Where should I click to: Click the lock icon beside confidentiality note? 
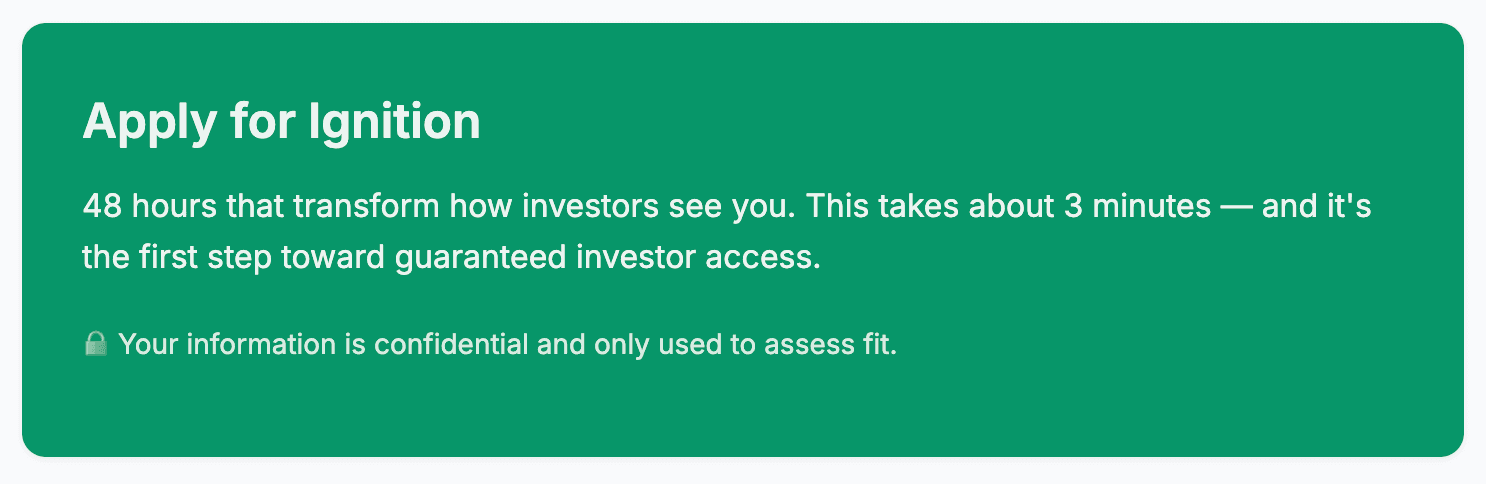point(95,345)
